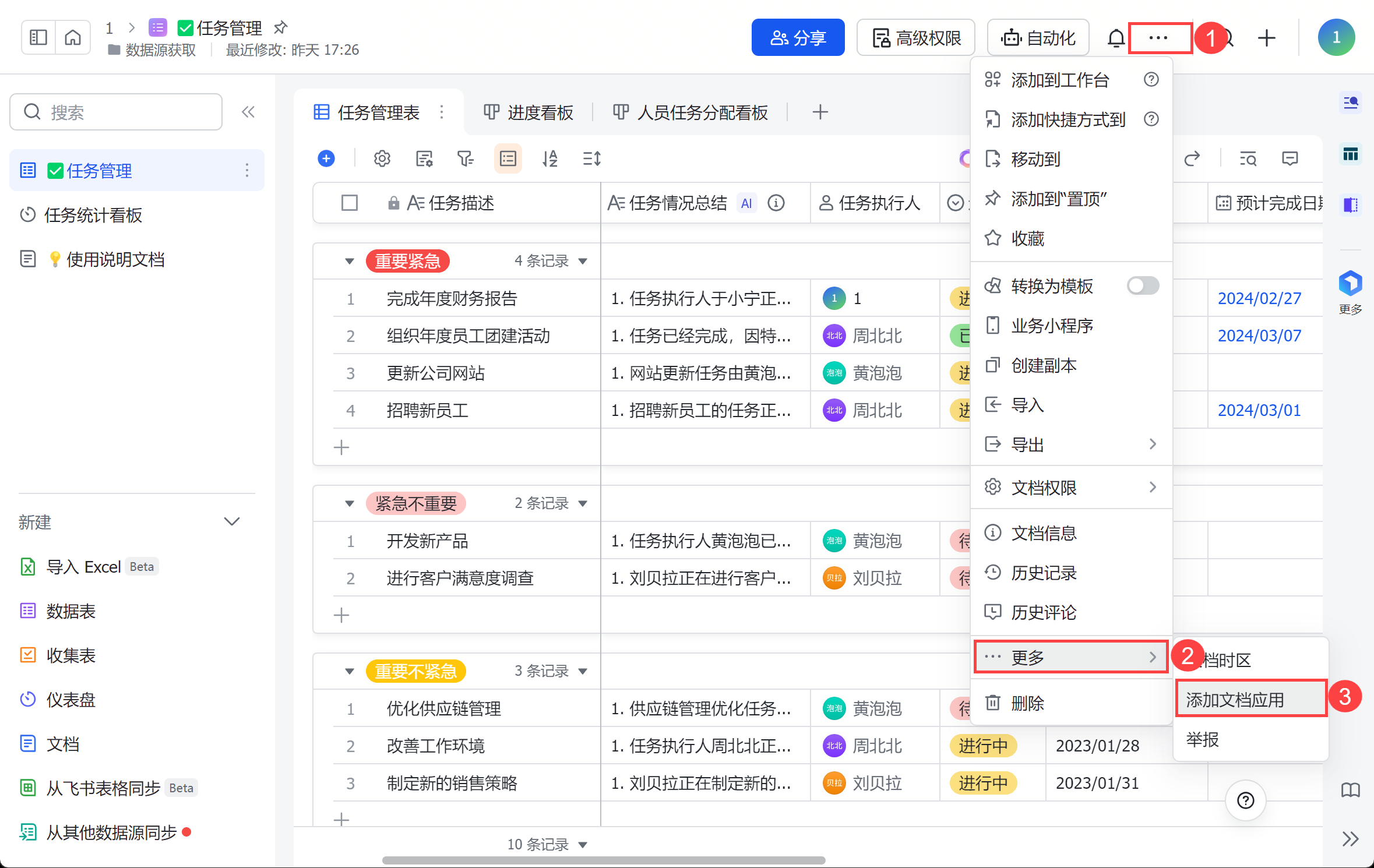
Task: Open view settings gear icon
Action: pyautogui.click(x=382, y=158)
